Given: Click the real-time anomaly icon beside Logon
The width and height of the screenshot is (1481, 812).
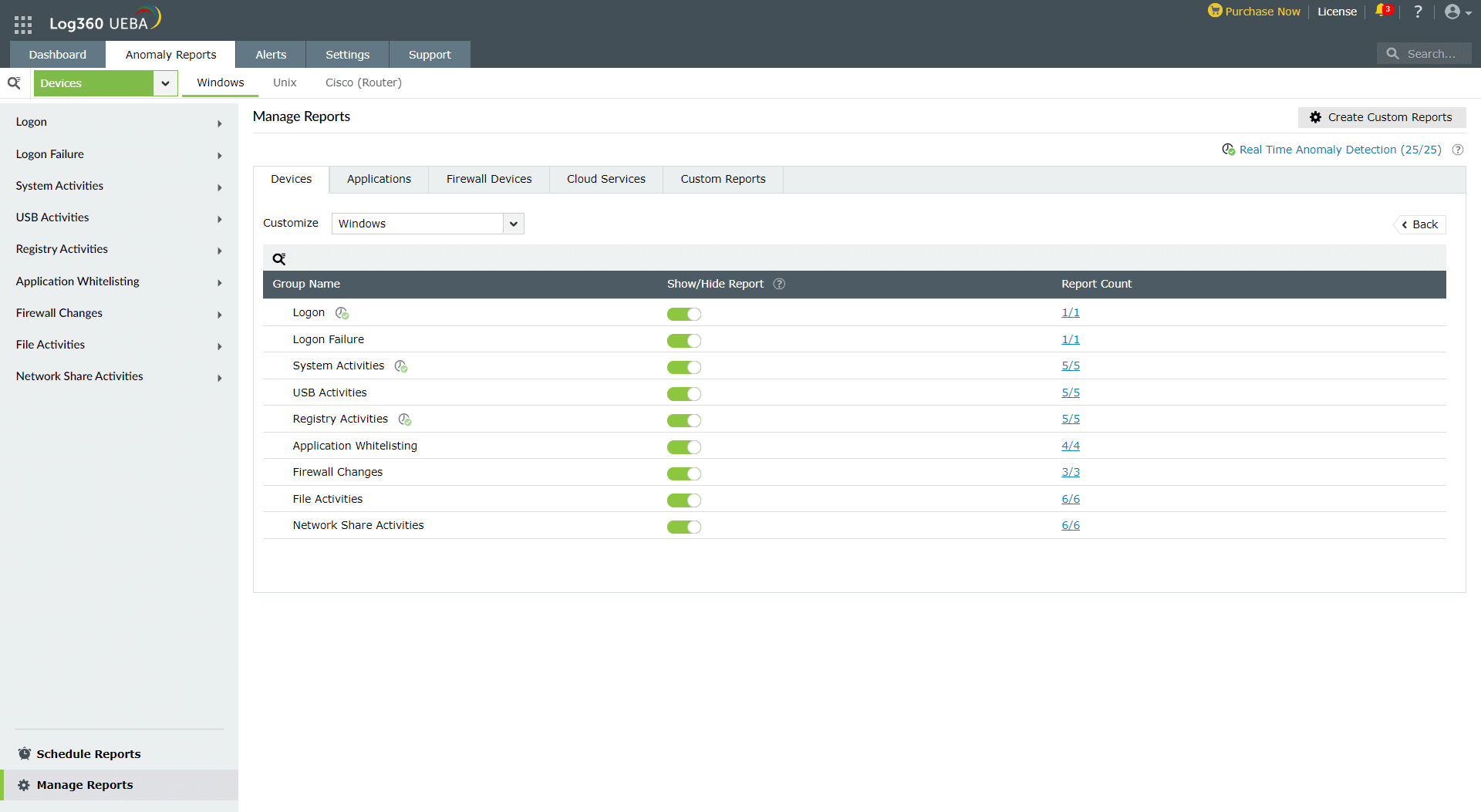Looking at the screenshot, I should coord(342,314).
